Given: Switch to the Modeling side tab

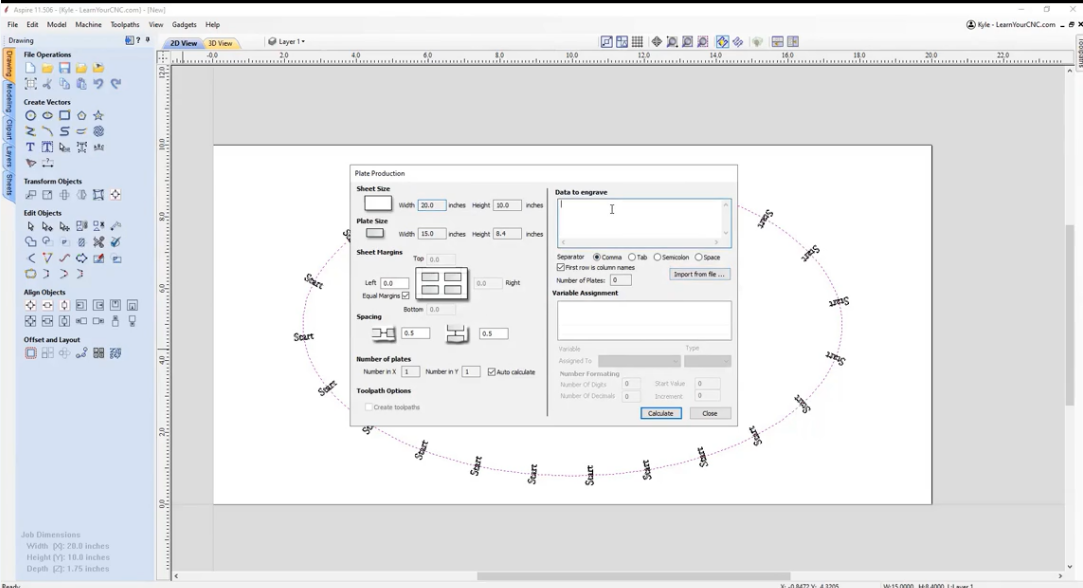Looking at the screenshot, I should (x=9, y=97).
